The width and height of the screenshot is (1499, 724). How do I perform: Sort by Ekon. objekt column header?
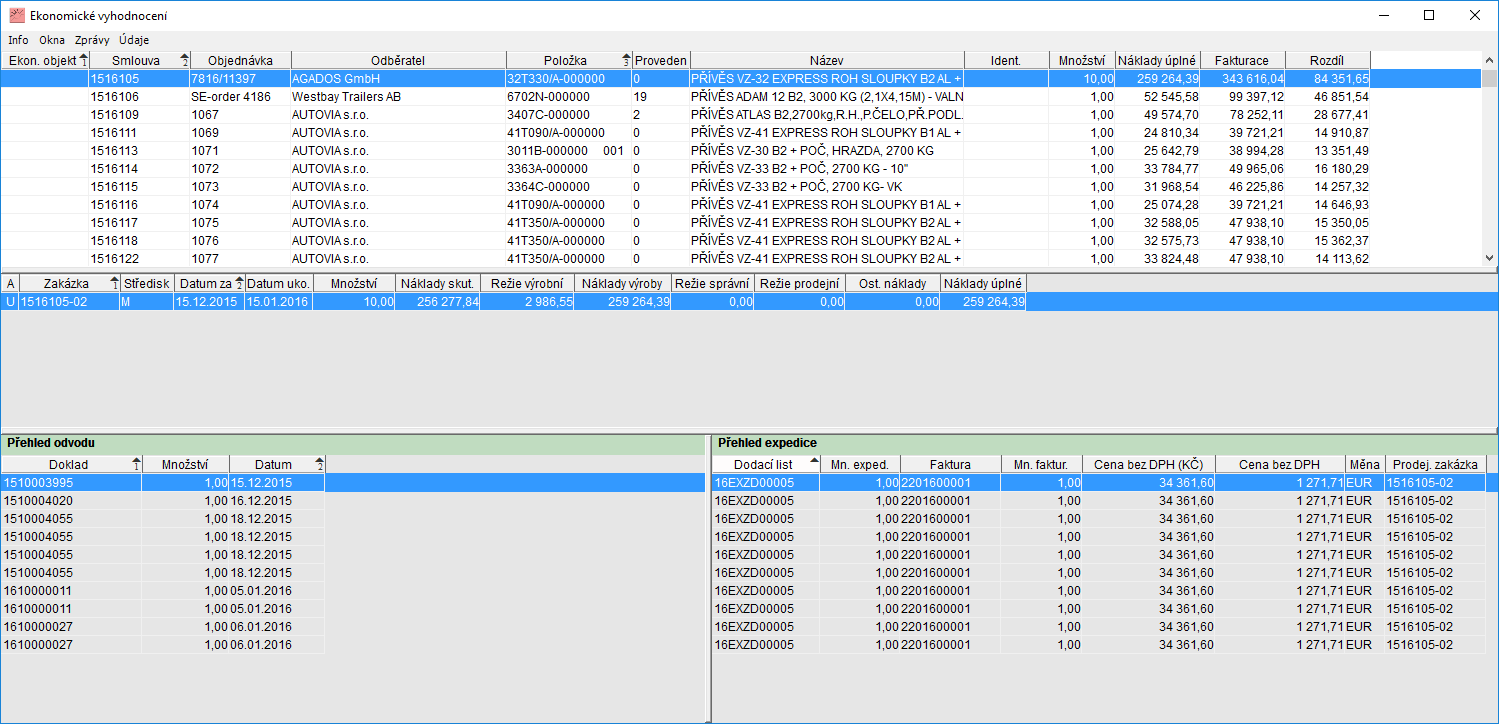pos(44,61)
